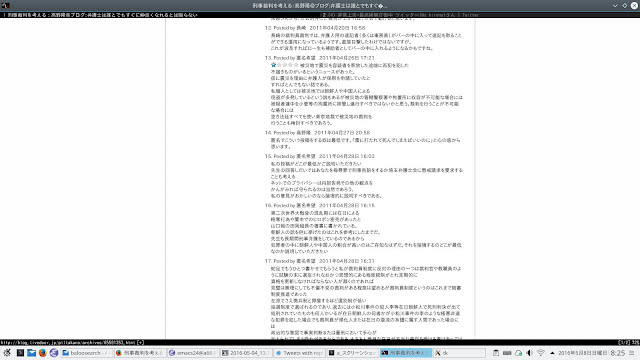The width and height of the screenshot is (640, 360).
Task: Select the first browser tab 刑事裁判を考える
Action: click(x=100, y=15)
